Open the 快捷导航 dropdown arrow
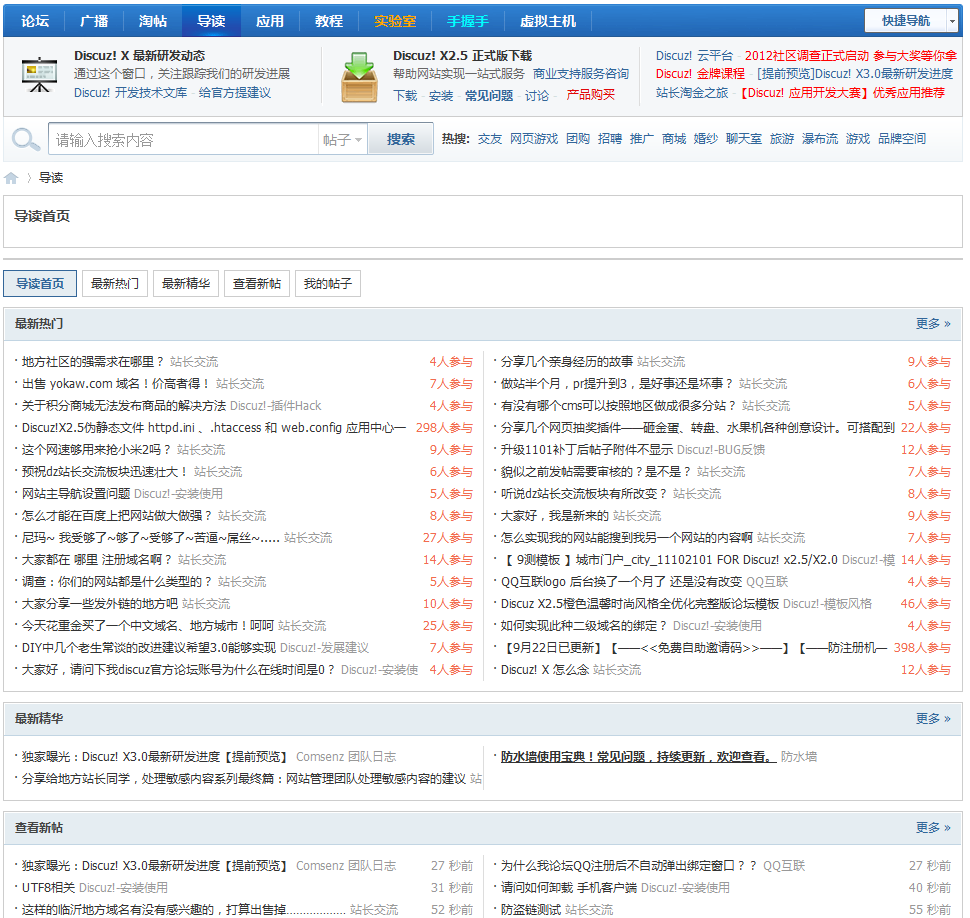This screenshot has width=970, height=918. pyautogui.click(x=951, y=21)
